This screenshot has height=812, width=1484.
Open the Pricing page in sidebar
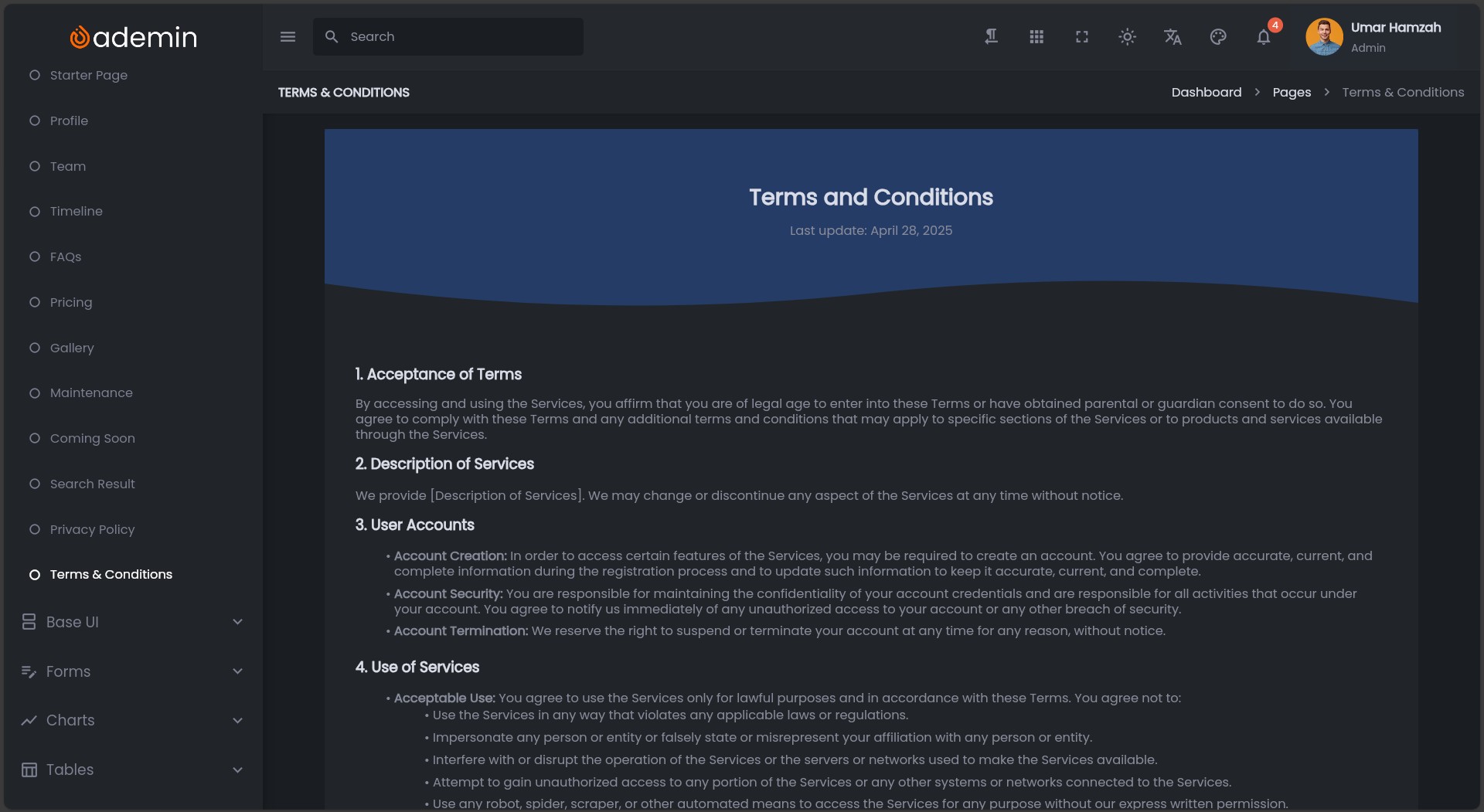click(70, 302)
